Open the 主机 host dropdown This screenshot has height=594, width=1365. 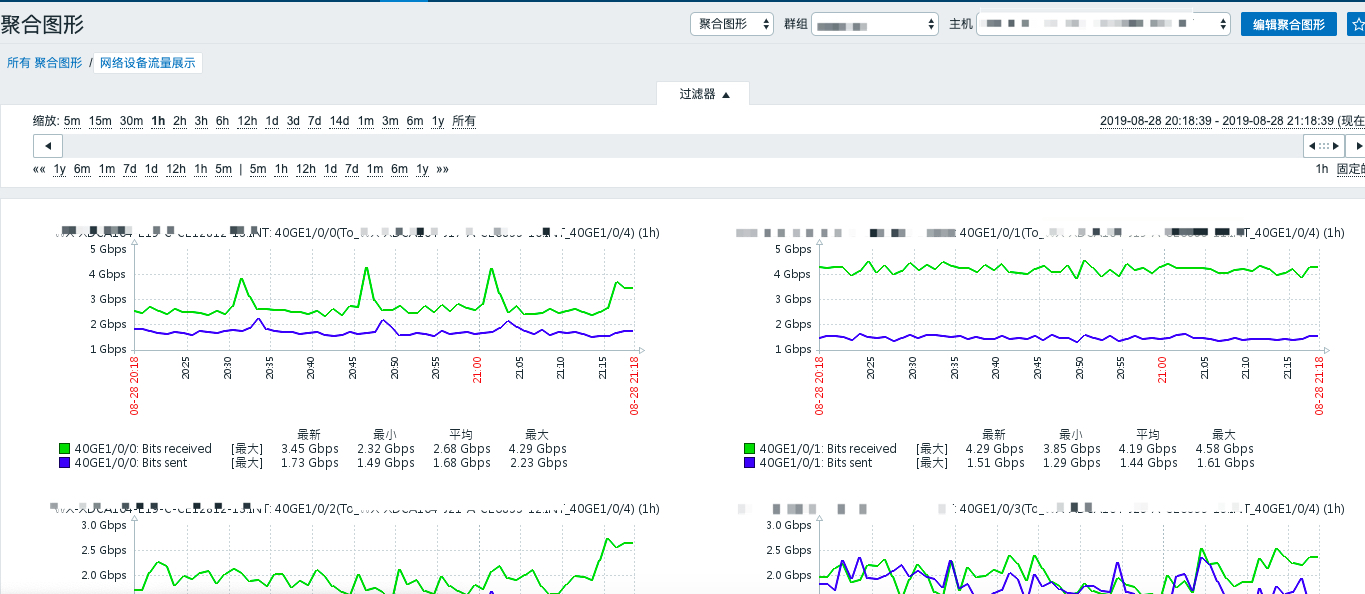click(1103, 24)
